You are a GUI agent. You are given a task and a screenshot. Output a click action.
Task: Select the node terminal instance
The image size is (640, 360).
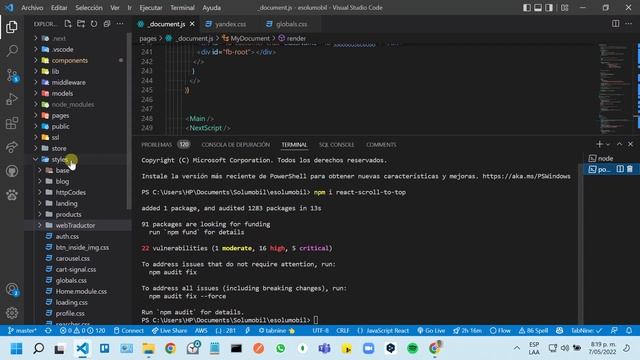[x=605, y=158]
